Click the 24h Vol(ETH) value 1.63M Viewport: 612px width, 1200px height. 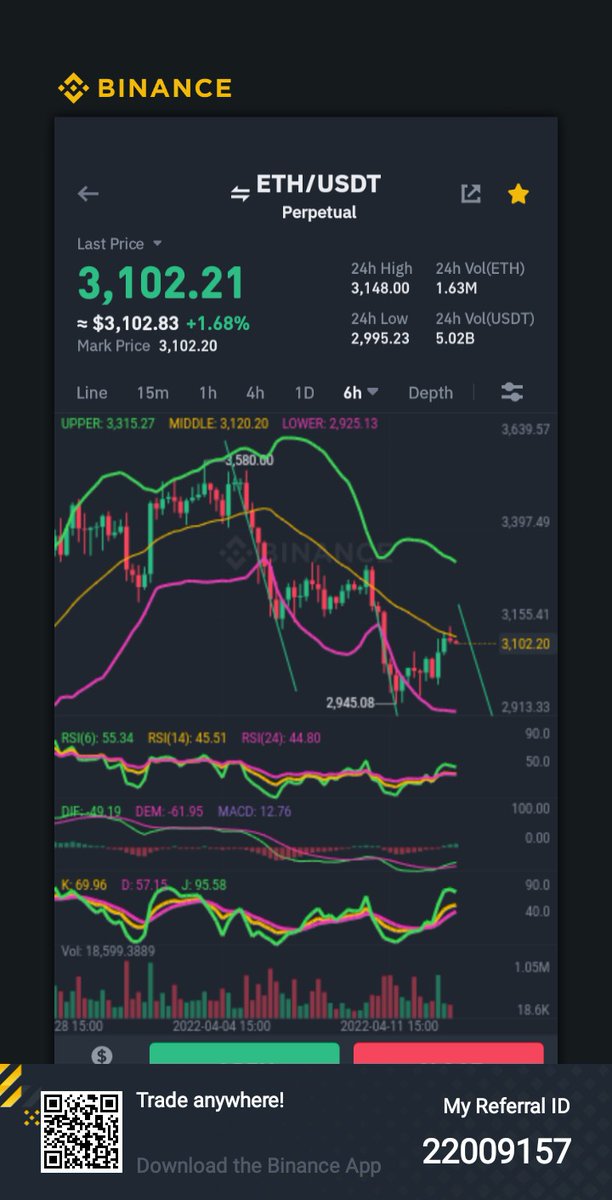tap(455, 288)
